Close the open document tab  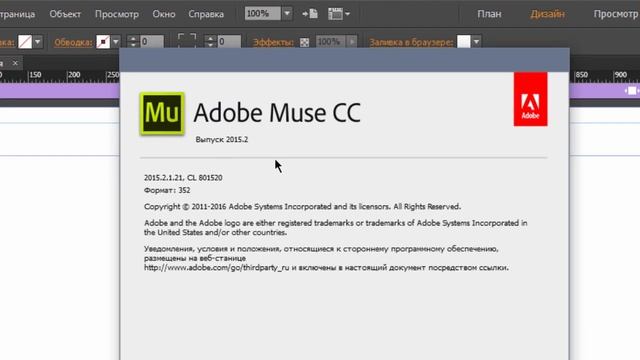pos(15,63)
